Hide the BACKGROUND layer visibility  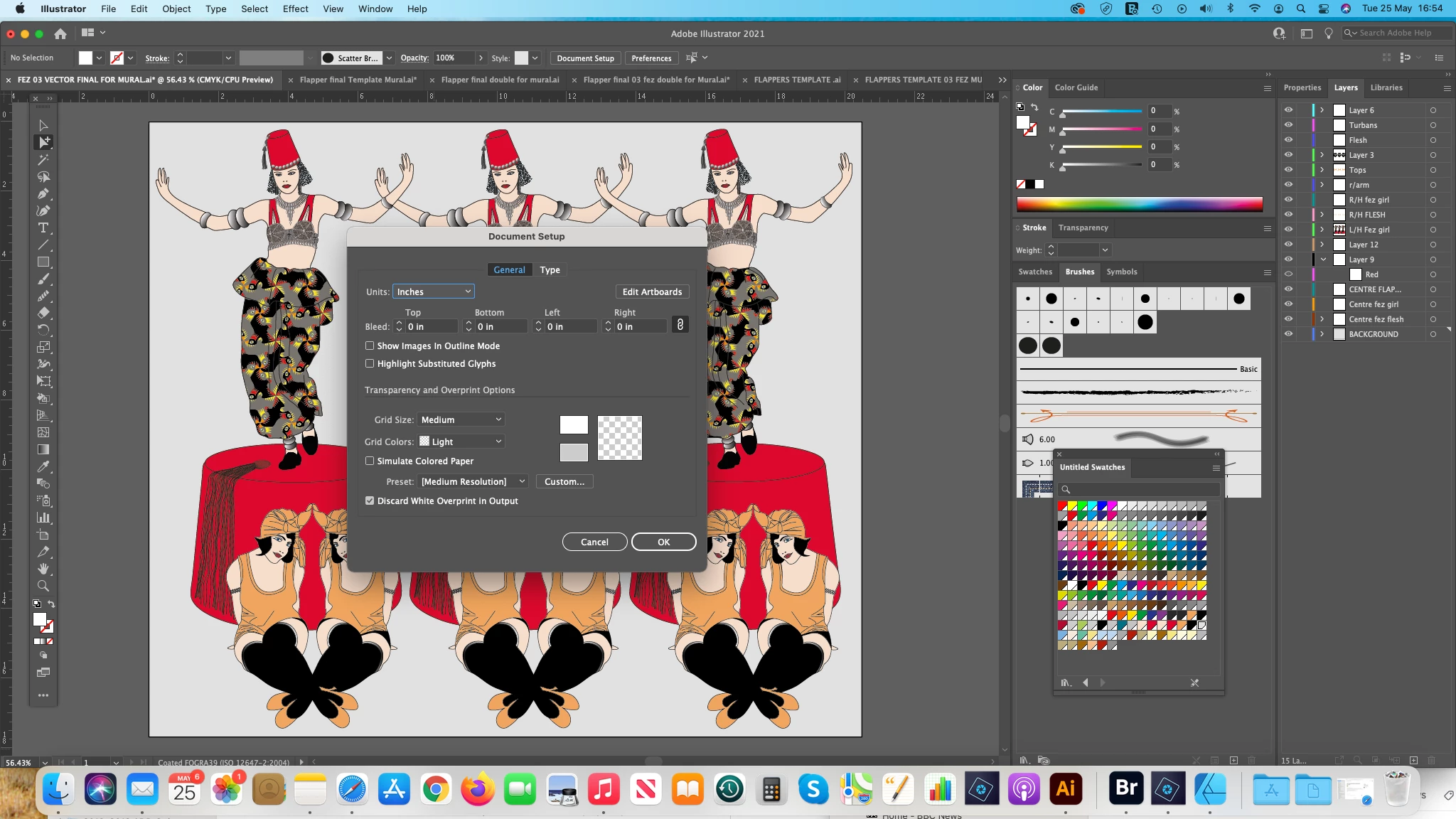click(1288, 334)
